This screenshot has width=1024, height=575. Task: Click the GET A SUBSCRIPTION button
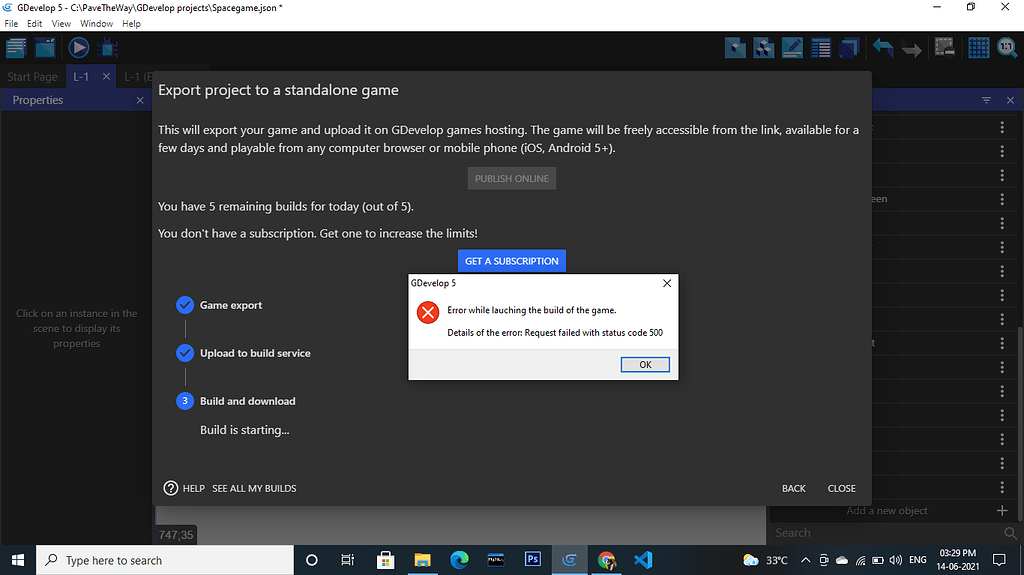511,261
